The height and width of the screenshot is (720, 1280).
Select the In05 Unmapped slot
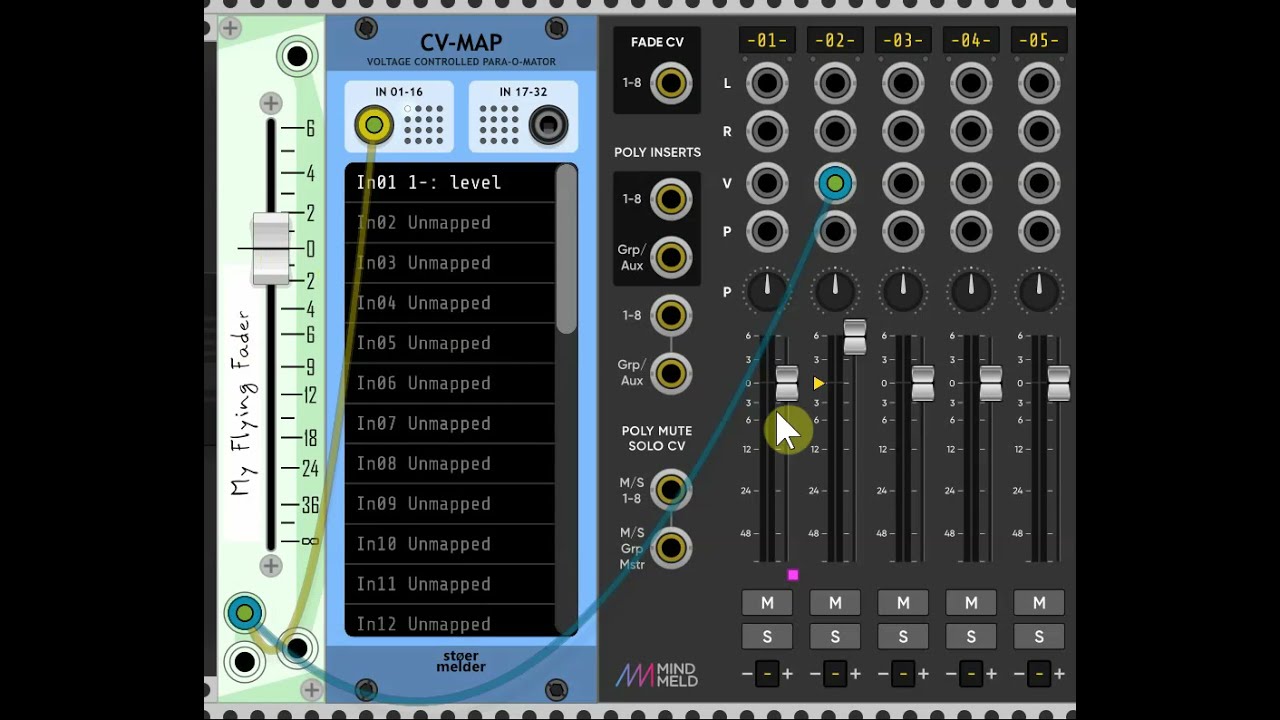click(450, 343)
